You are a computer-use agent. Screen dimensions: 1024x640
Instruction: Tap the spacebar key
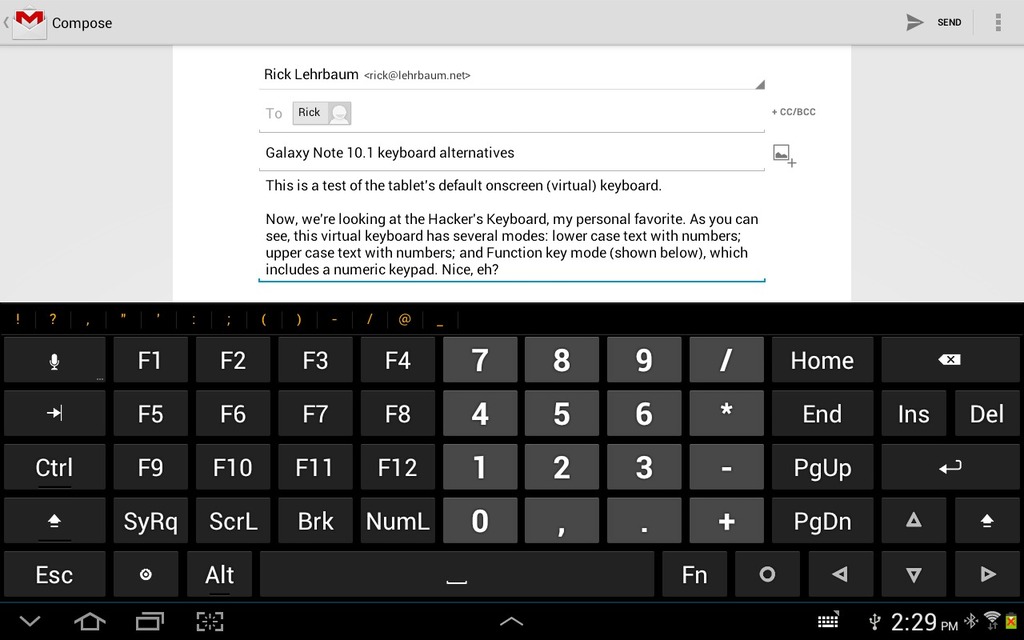(x=456, y=574)
